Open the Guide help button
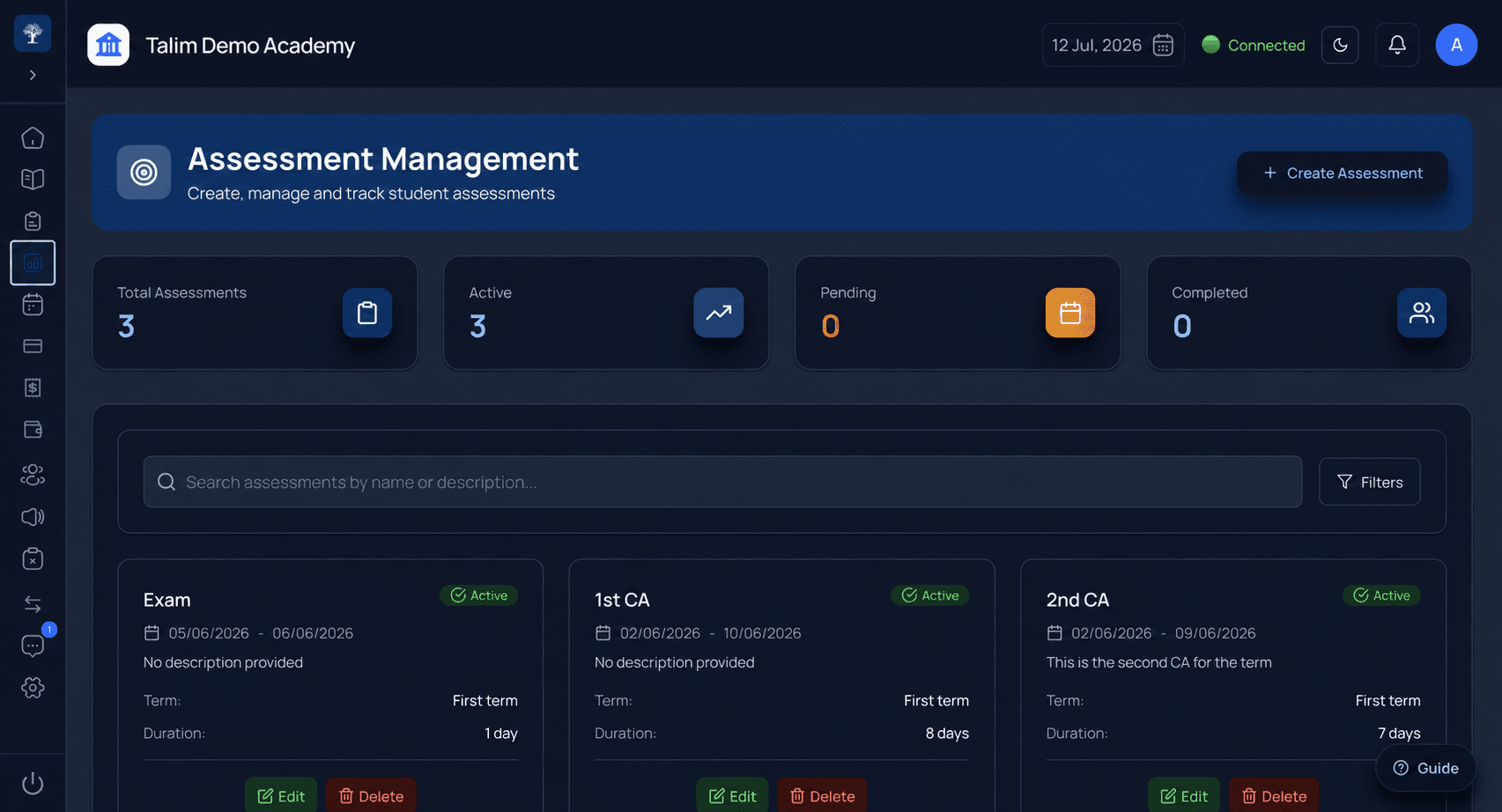Image resolution: width=1502 pixels, height=812 pixels. (1425, 768)
